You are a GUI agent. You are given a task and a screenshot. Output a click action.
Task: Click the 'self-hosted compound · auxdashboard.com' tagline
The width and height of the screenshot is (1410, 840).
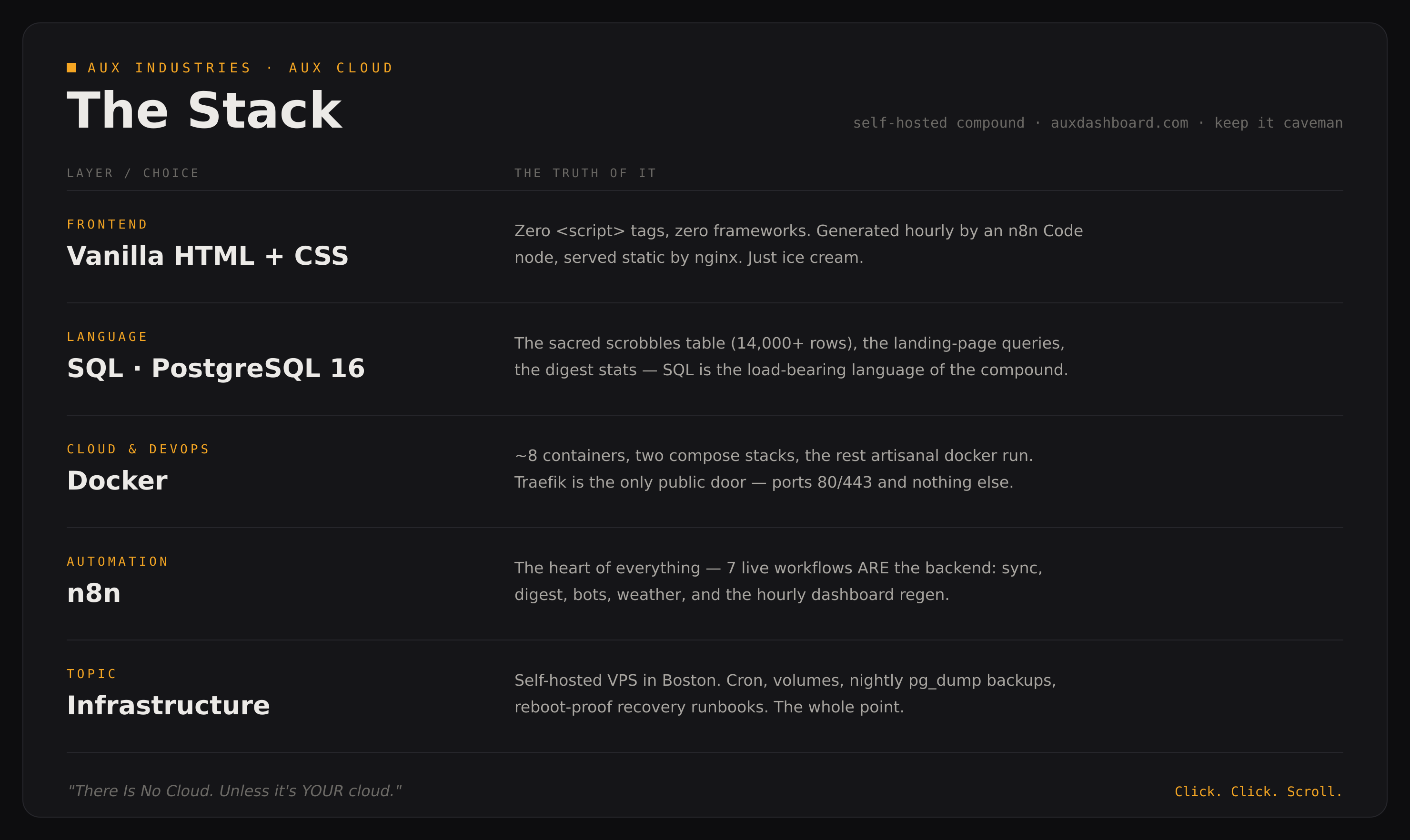1098,123
